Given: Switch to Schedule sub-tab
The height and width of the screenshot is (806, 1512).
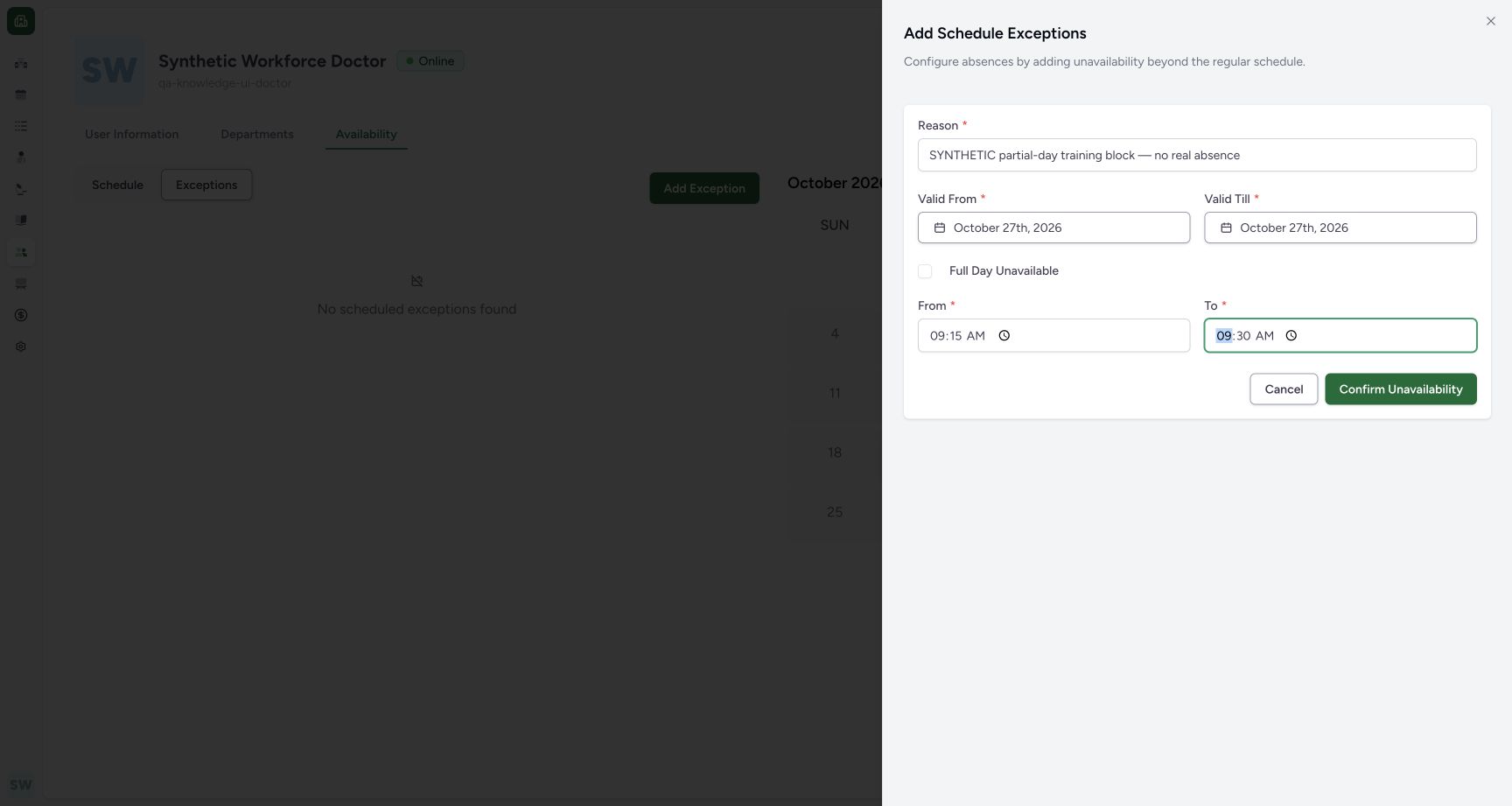Looking at the screenshot, I should (117, 185).
